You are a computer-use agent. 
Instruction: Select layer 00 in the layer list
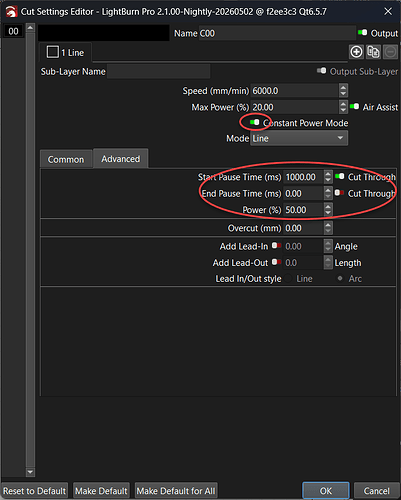click(x=13, y=31)
